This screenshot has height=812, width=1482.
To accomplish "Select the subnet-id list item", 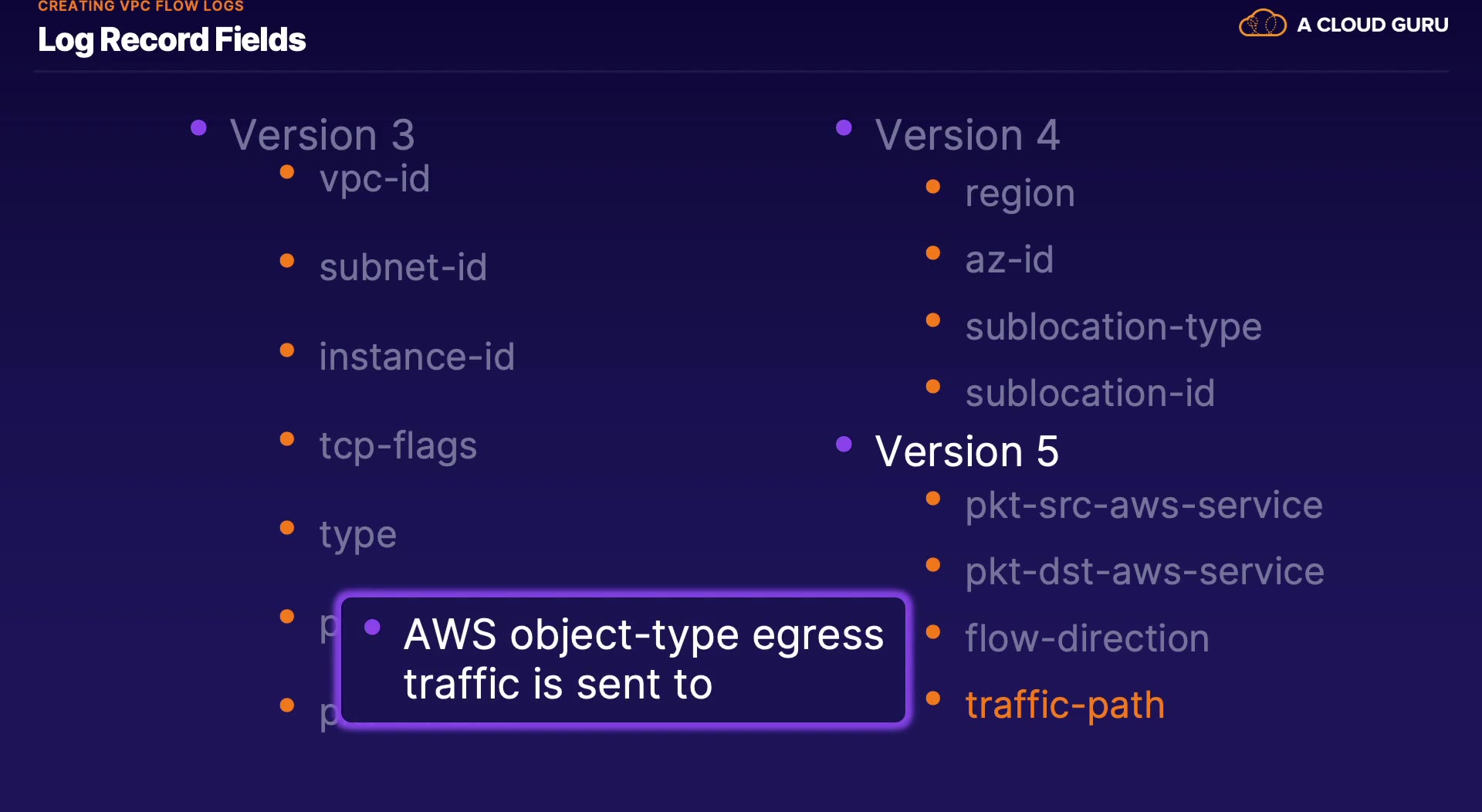I will (403, 268).
